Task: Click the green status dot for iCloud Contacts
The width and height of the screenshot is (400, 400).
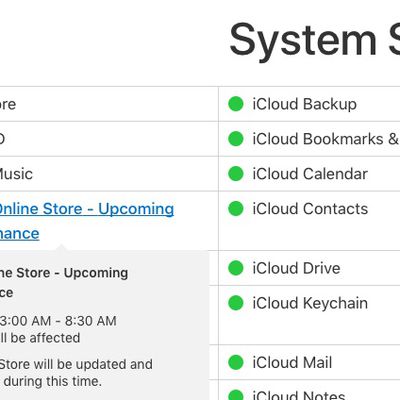Action: (236, 209)
